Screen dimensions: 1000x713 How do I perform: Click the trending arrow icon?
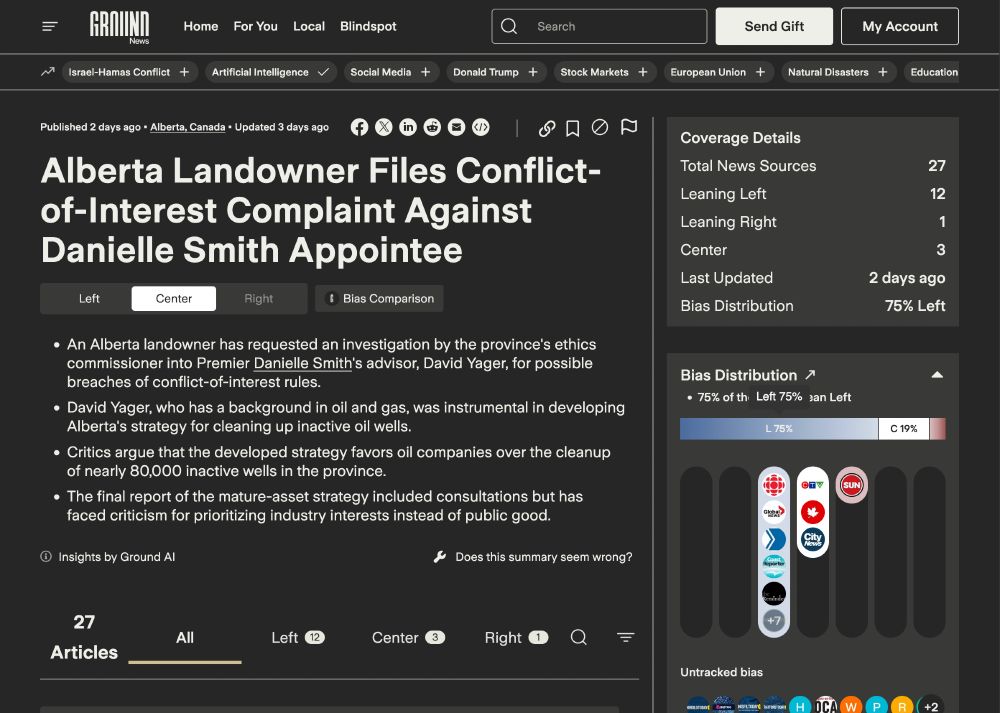click(48, 72)
